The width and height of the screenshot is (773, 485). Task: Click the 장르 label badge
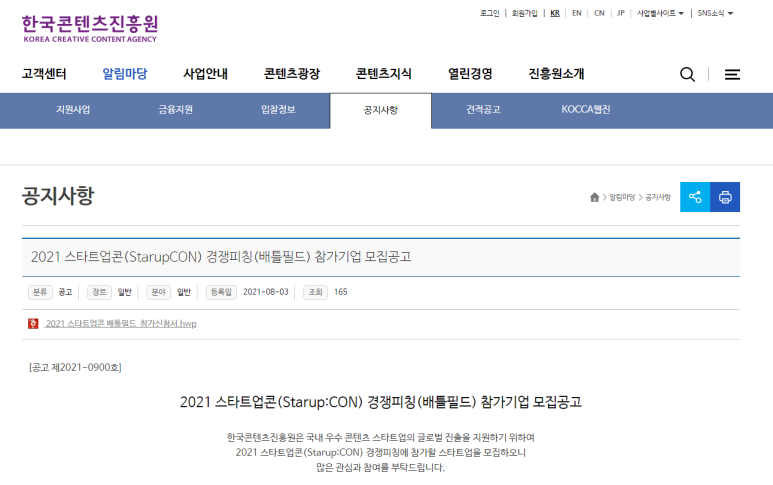coord(99,292)
